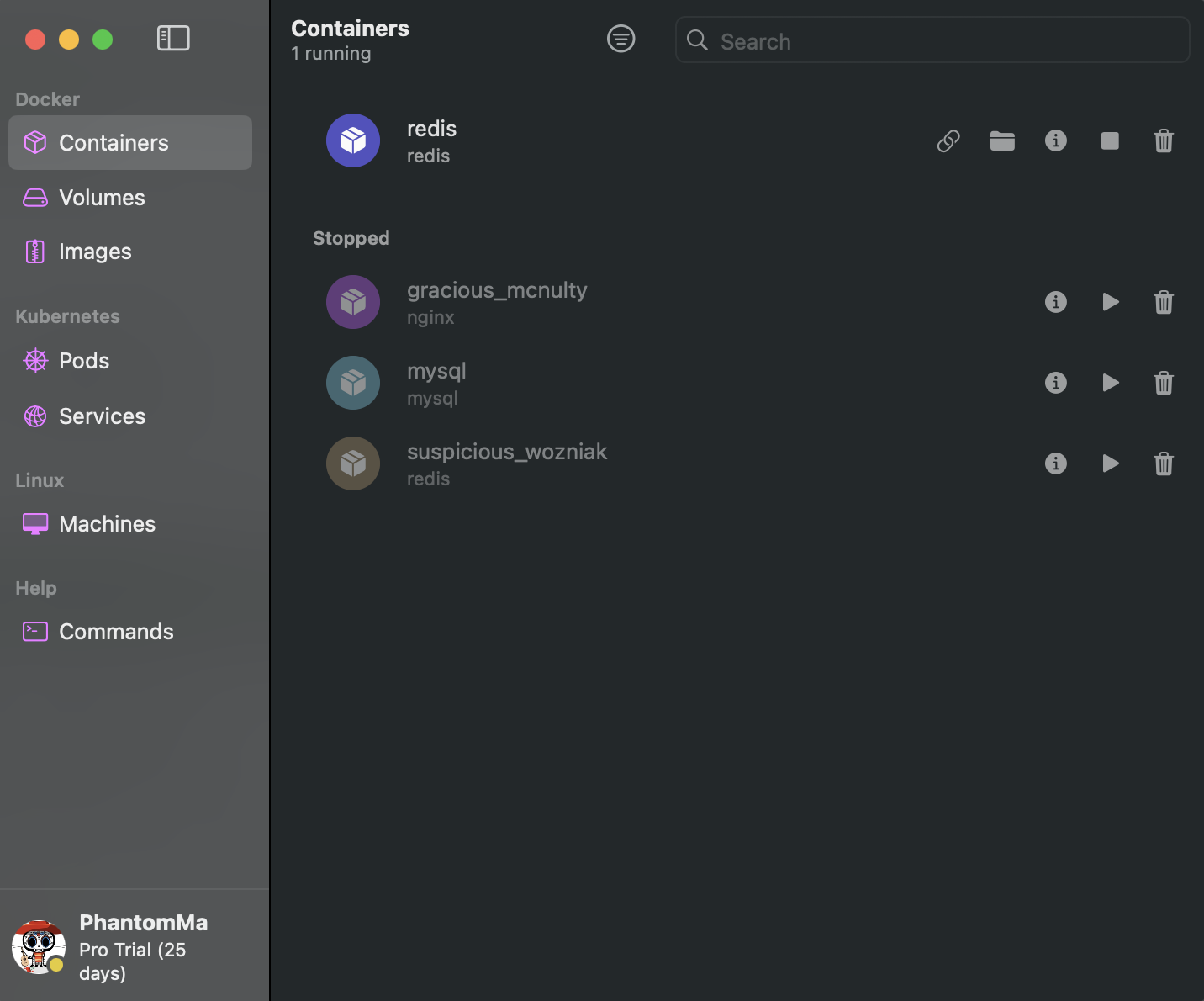Open the Commands help page
Viewport: 1204px width, 1001px height.
(x=130, y=632)
